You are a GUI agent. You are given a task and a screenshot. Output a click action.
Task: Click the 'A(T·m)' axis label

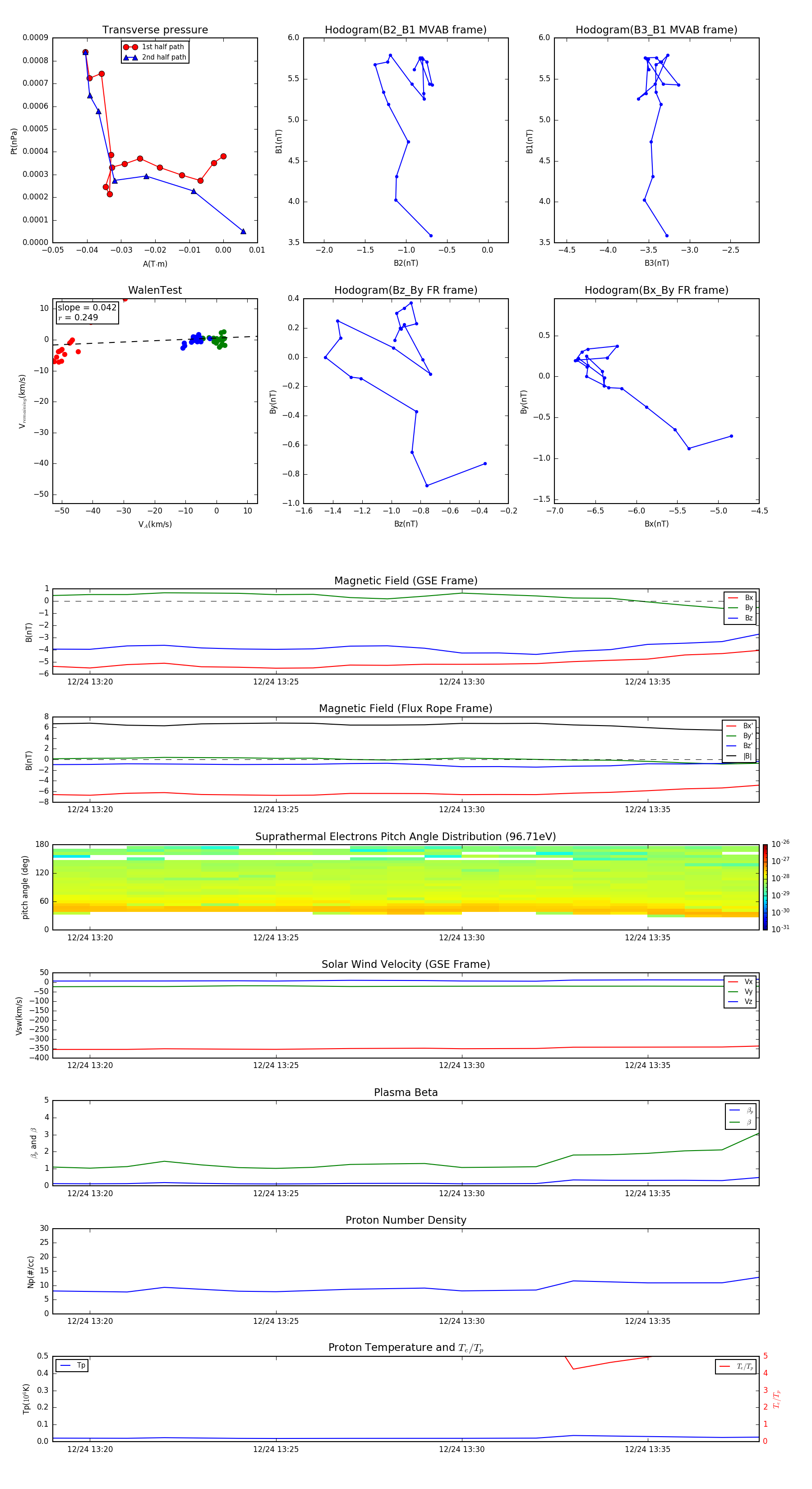[x=155, y=264]
